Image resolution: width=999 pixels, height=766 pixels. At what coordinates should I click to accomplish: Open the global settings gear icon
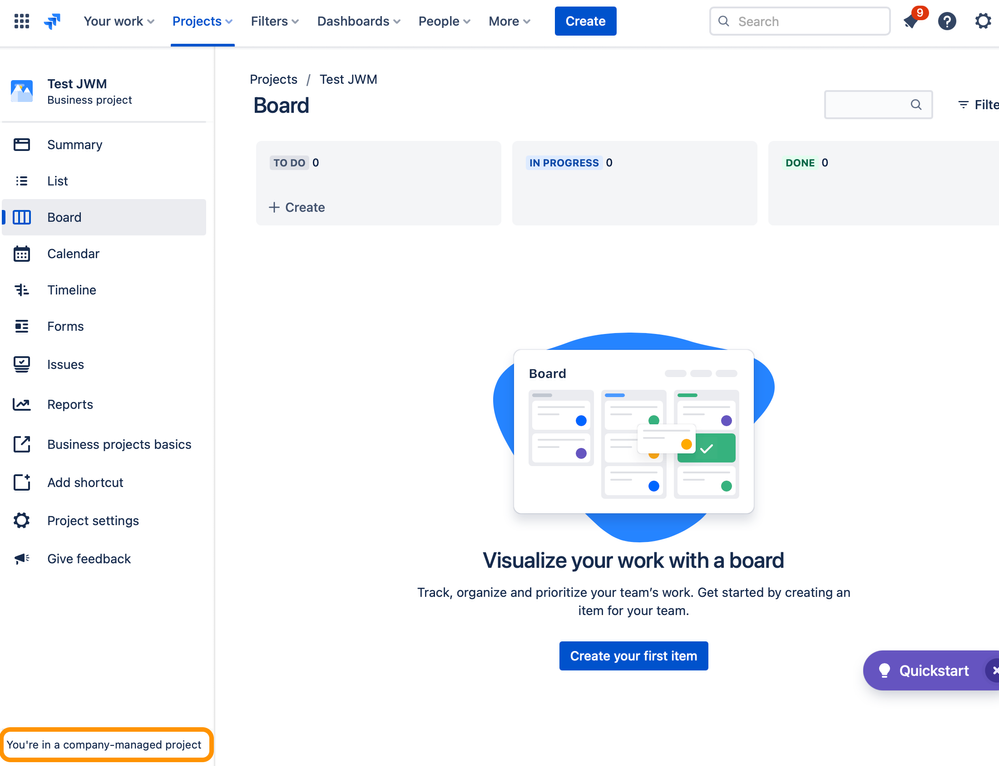point(983,21)
